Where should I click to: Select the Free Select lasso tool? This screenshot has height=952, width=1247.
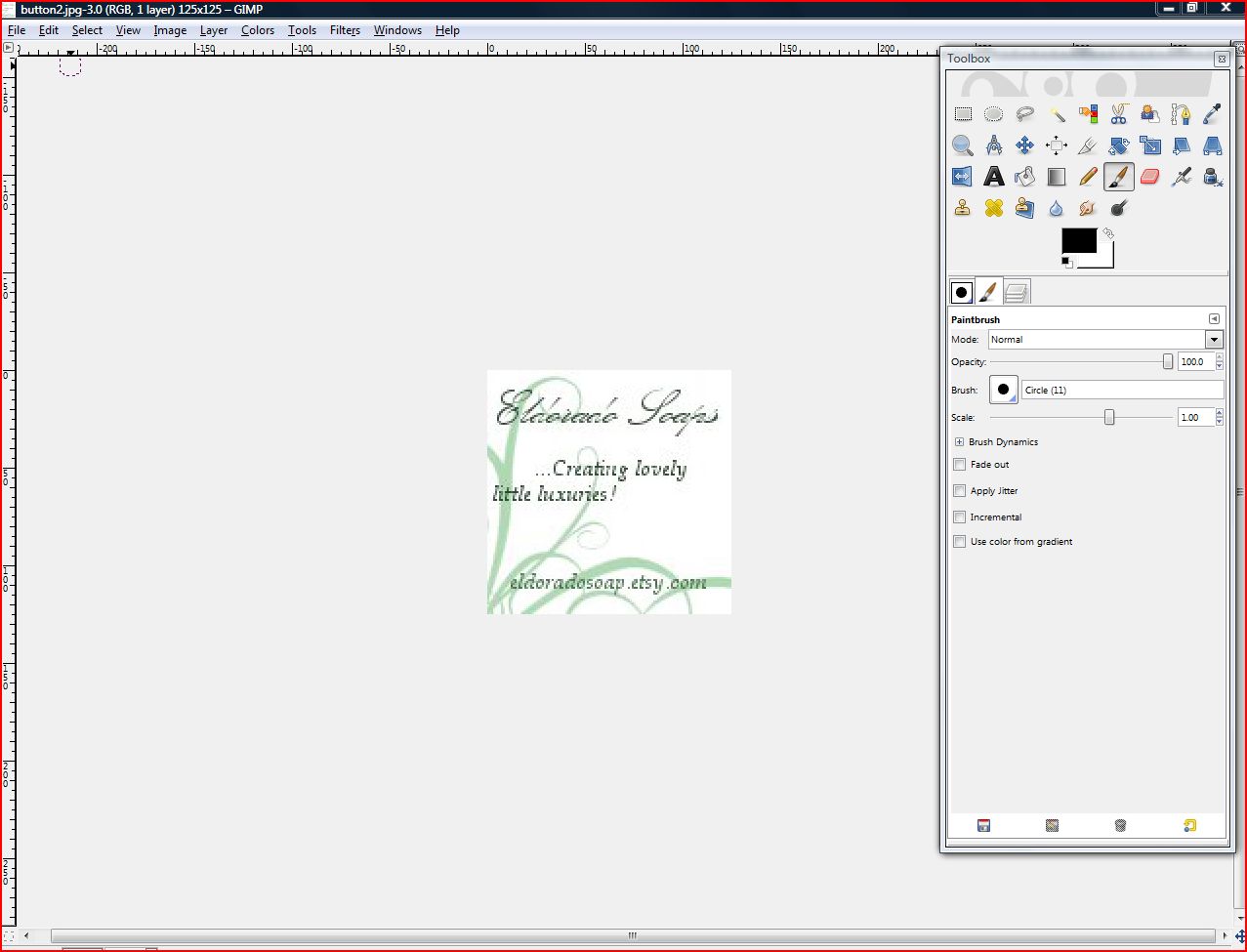(1025, 114)
